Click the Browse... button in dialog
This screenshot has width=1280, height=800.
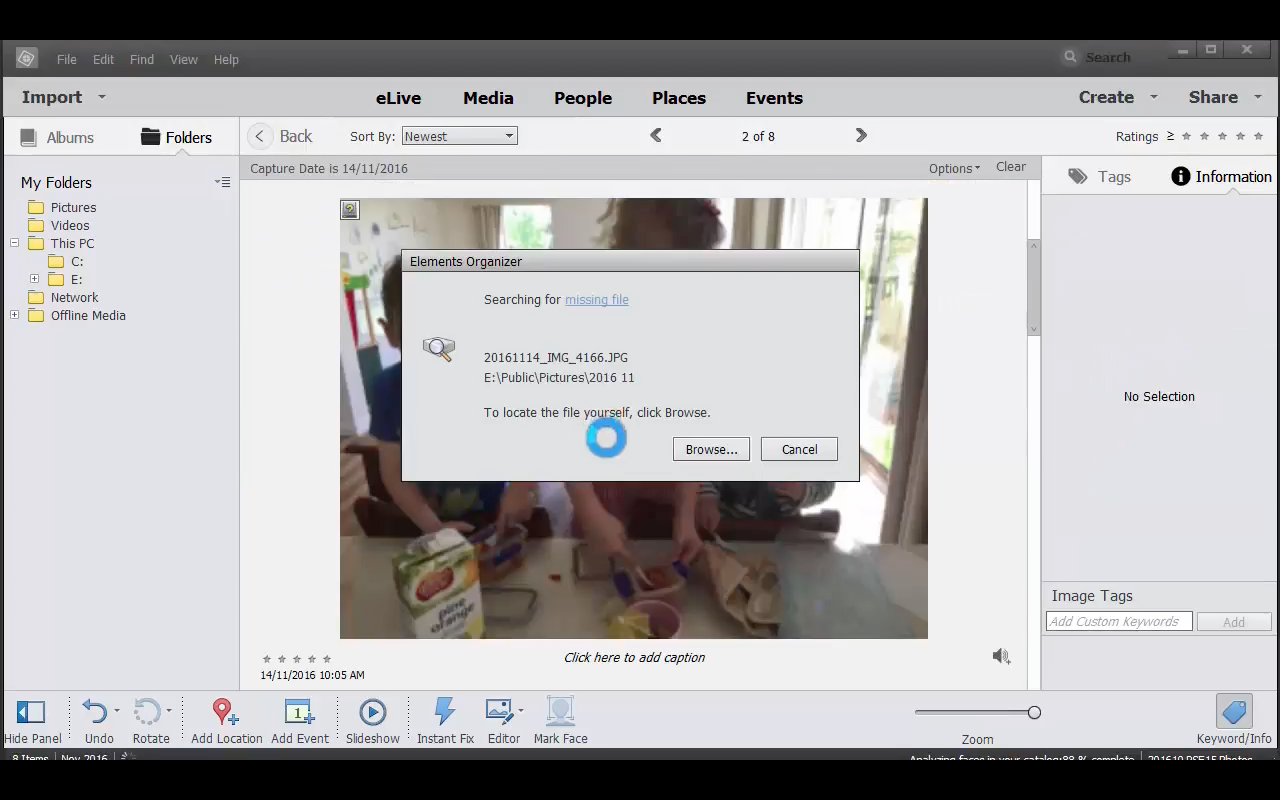(x=711, y=449)
